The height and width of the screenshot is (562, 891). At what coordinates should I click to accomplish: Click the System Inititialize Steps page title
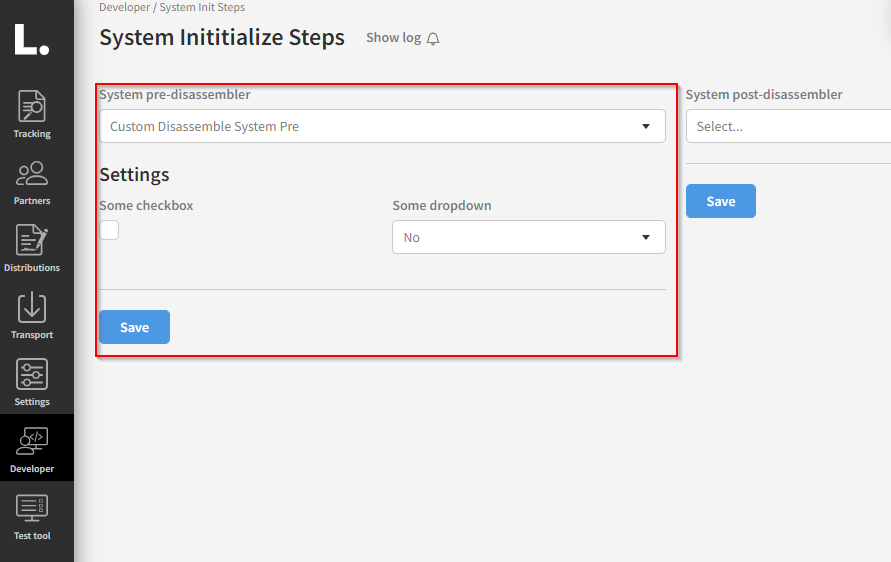click(222, 38)
